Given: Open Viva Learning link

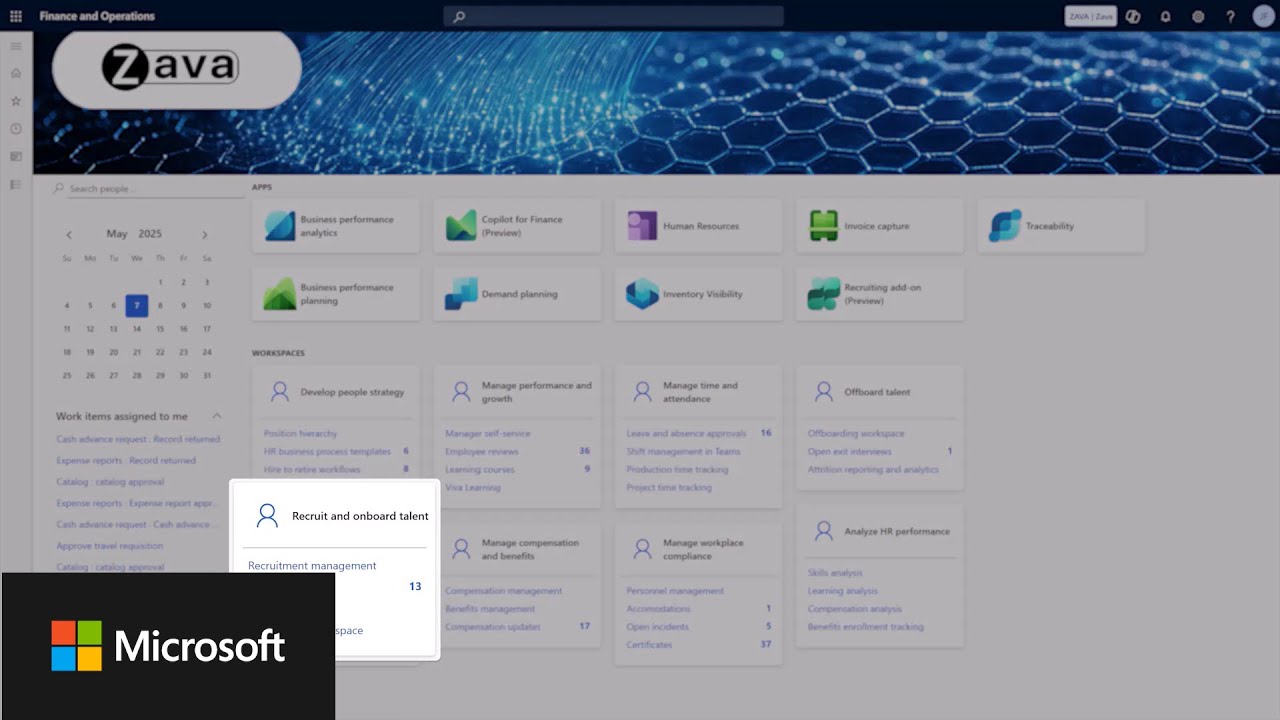Looking at the screenshot, I should [472, 488].
